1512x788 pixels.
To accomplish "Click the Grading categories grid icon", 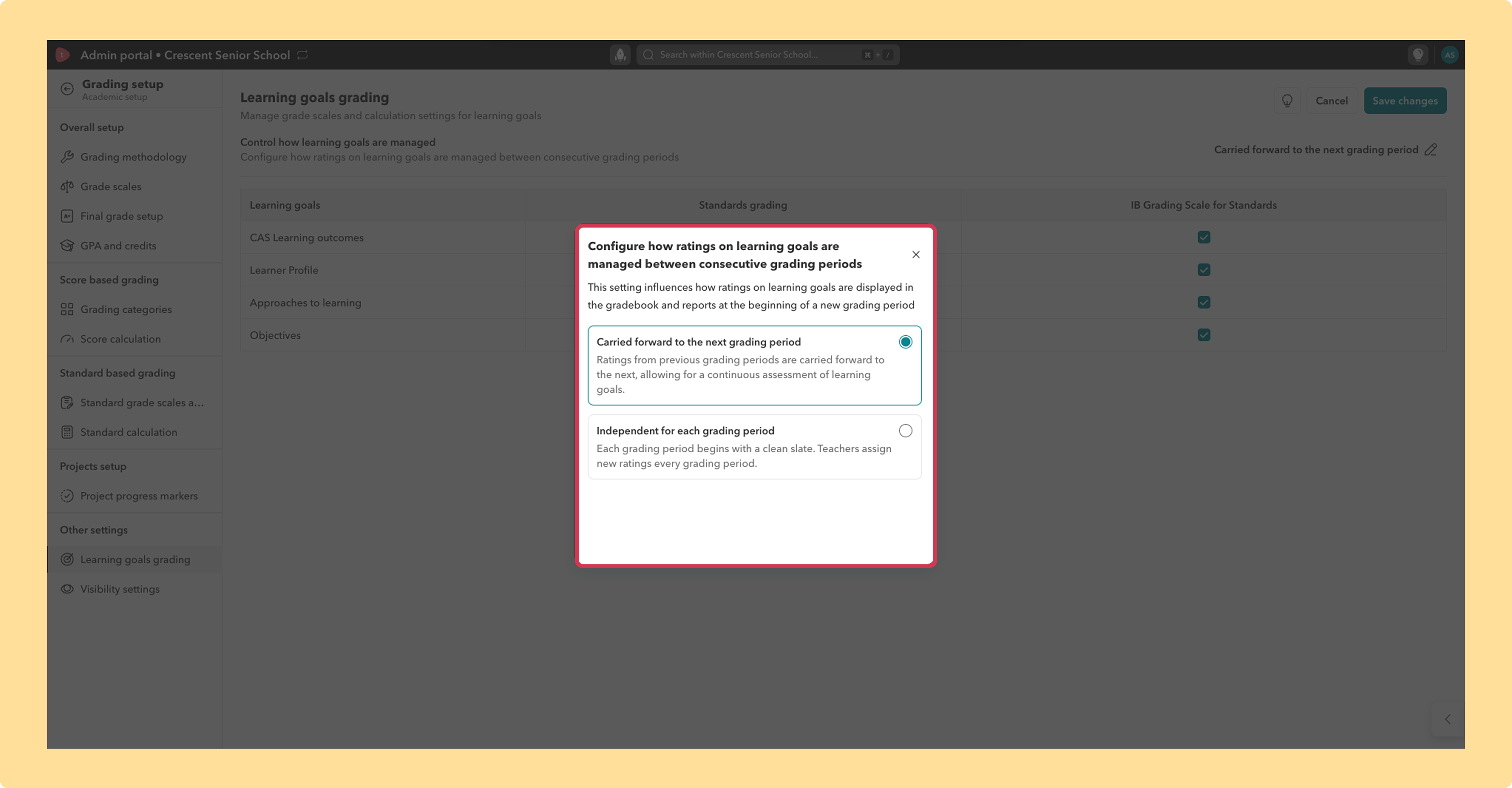I will pyautogui.click(x=67, y=310).
